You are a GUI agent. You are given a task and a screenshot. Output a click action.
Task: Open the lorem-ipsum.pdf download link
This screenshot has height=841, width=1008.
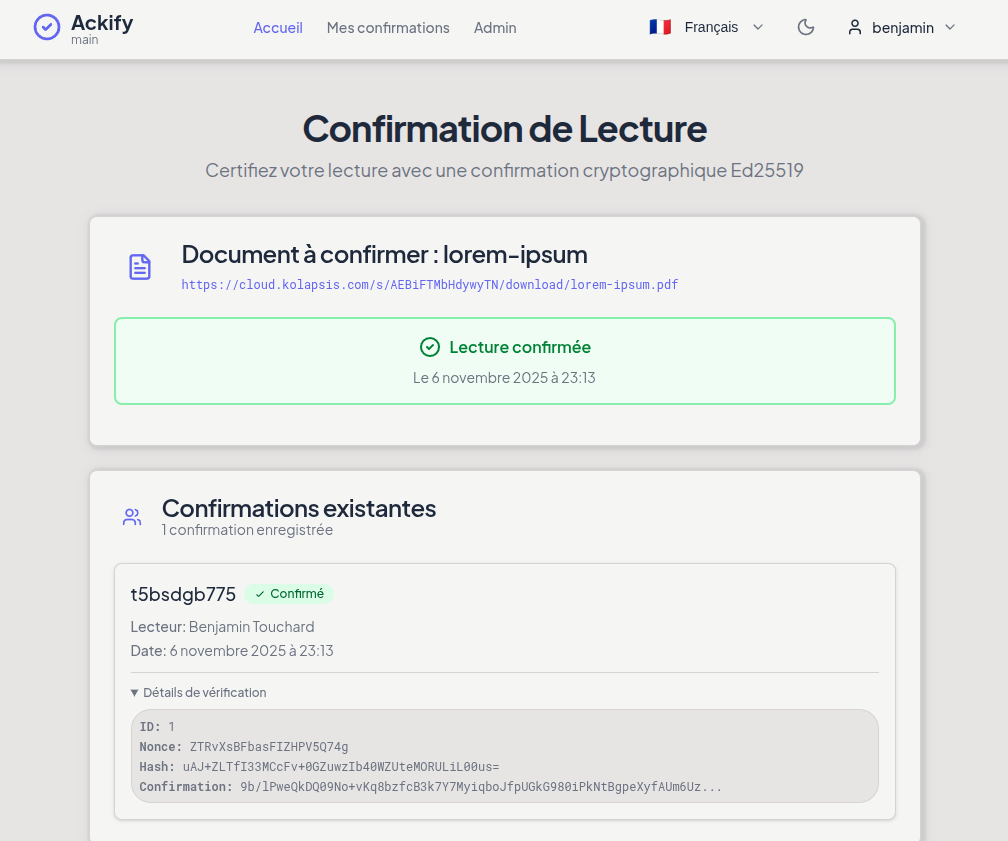point(430,285)
